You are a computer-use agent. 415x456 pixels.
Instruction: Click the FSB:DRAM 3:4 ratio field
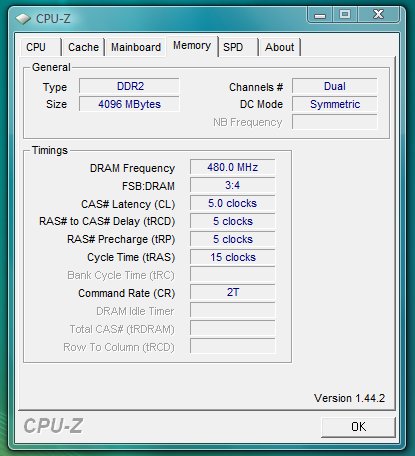pos(233,185)
